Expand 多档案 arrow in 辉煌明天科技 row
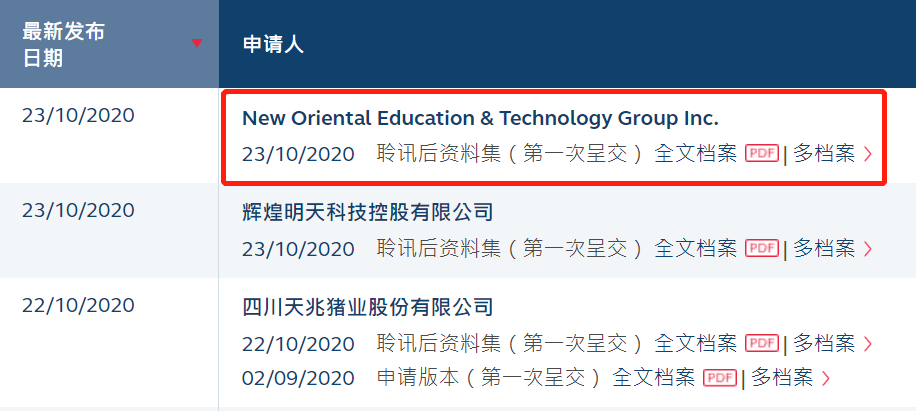Image resolution: width=916 pixels, height=411 pixels. click(868, 249)
